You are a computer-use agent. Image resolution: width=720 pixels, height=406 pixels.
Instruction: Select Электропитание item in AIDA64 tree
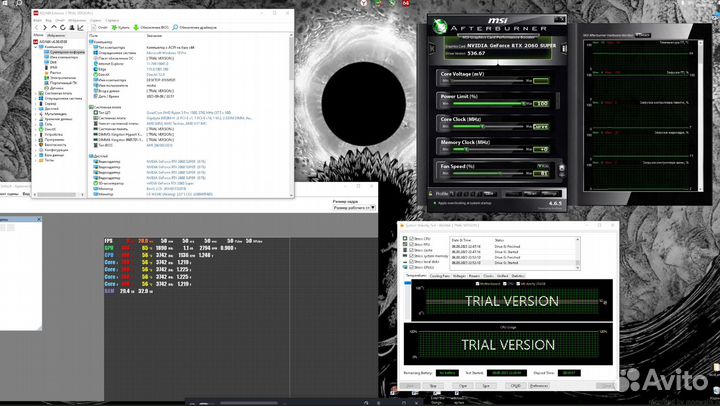pos(63,78)
